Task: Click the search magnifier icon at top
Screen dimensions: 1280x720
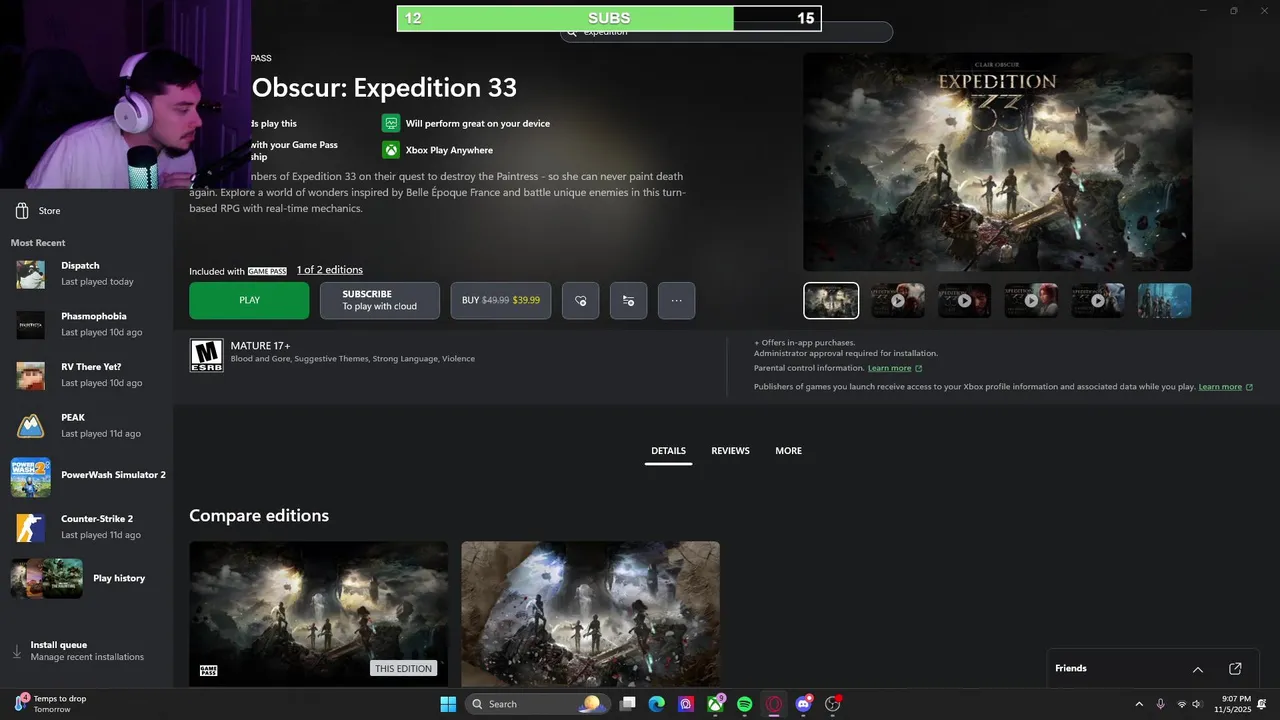Action: click(x=572, y=32)
